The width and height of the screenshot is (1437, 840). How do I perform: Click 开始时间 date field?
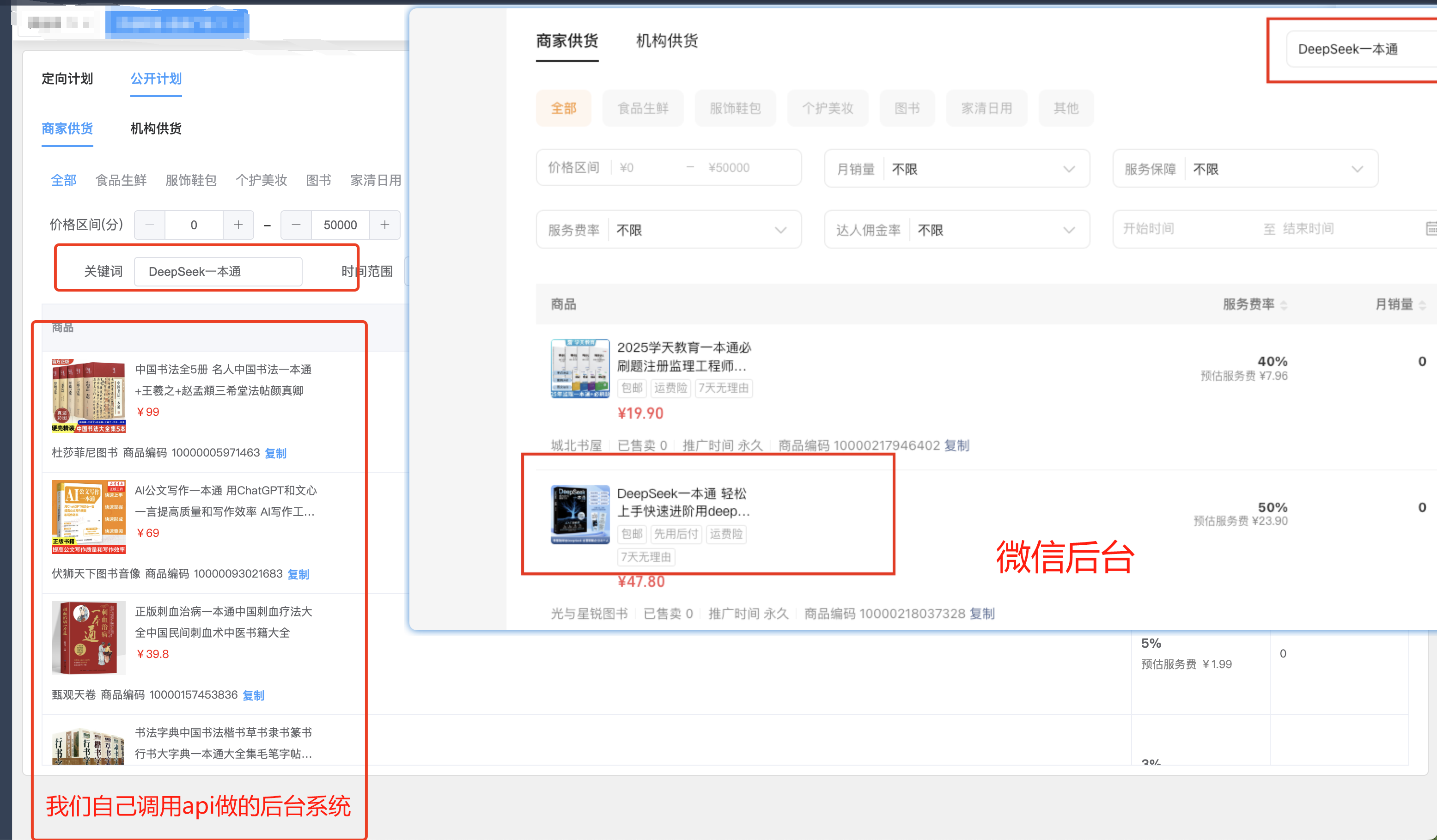pos(1149,229)
